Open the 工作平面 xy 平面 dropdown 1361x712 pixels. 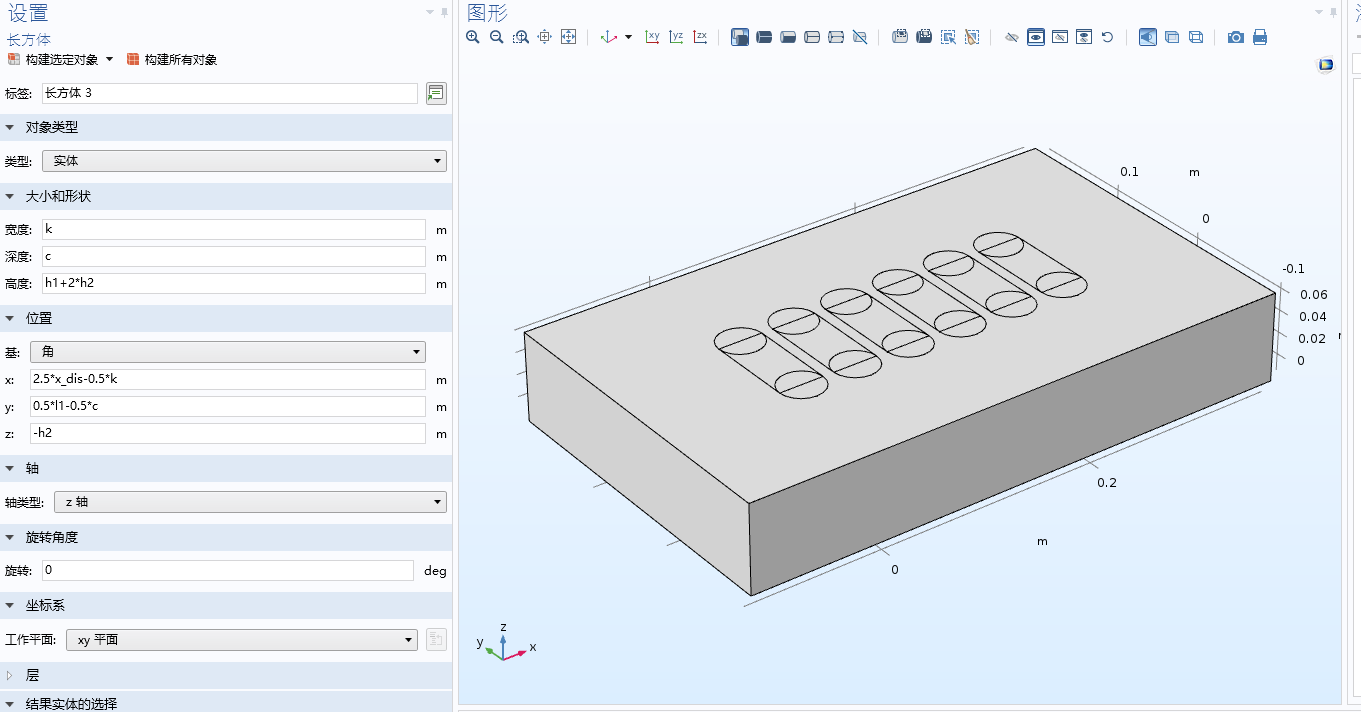point(242,640)
